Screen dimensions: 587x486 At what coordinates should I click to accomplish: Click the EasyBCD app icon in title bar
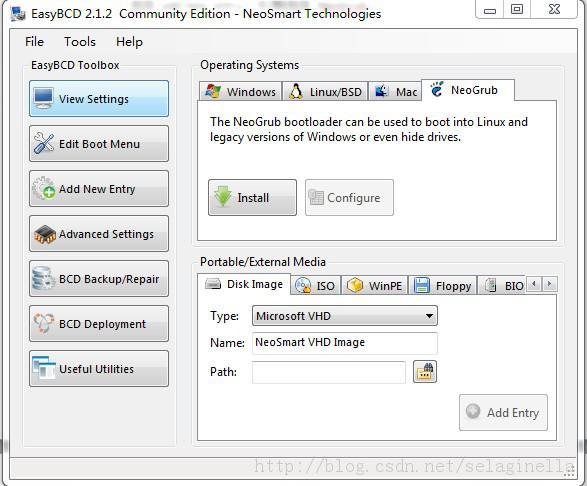tap(18, 14)
